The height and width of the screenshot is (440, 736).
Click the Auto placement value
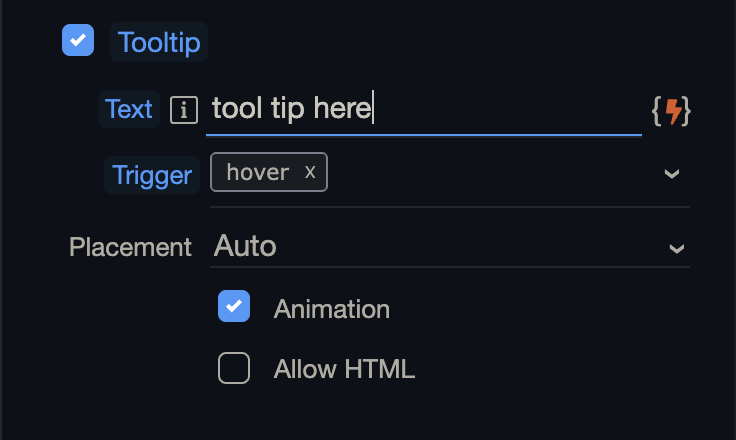coord(246,246)
